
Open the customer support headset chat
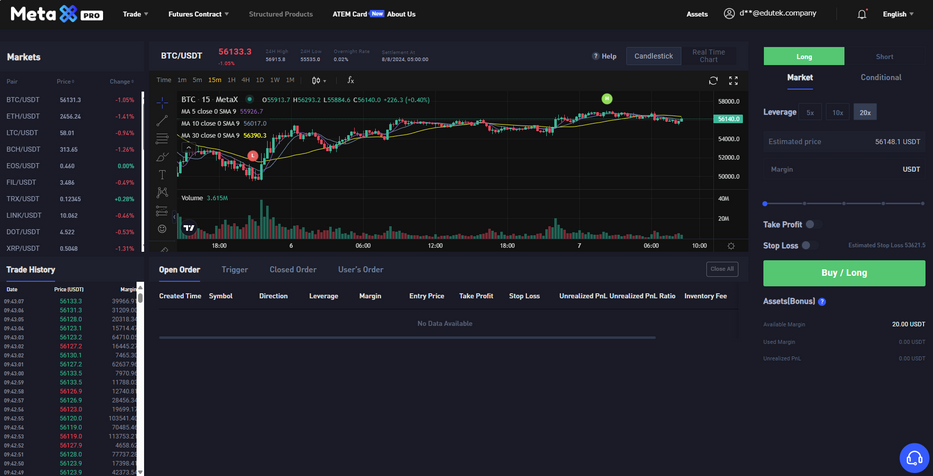click(x=913, y=458)
